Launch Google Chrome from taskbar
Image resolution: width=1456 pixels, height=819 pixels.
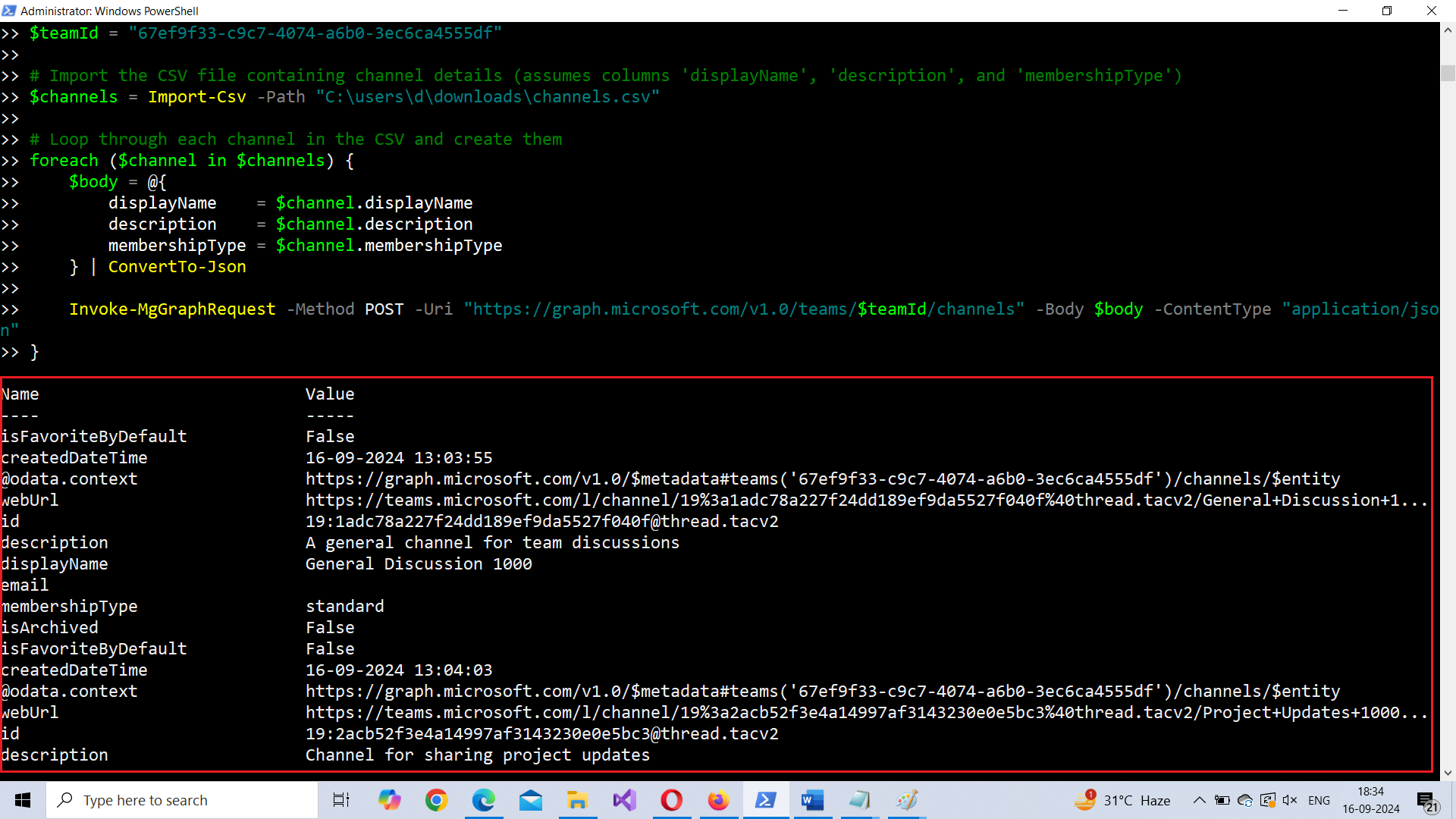click(437, 800)
